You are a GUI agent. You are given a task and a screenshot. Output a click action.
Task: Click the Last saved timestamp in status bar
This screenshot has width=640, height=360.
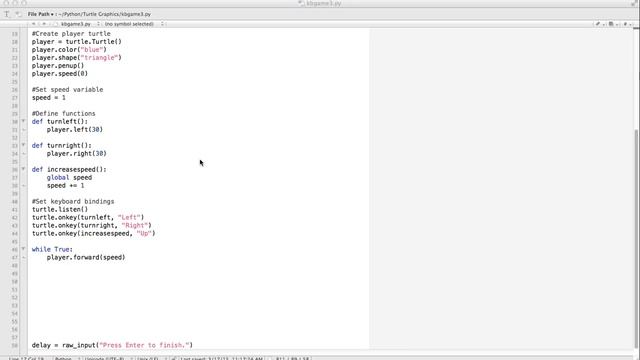pyautogui.click(x=222, y=358)
